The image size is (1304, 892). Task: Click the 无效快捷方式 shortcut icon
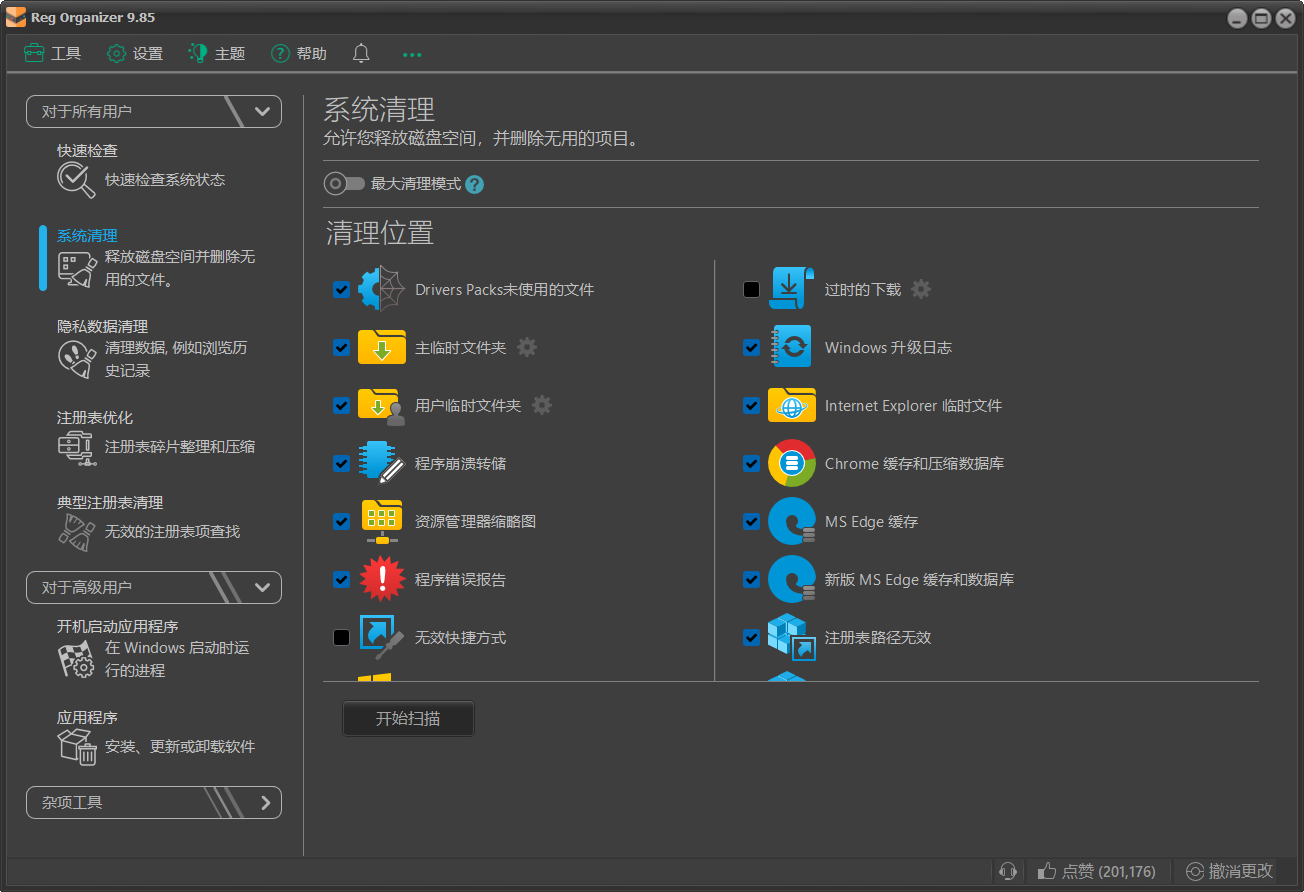point(381,638)
